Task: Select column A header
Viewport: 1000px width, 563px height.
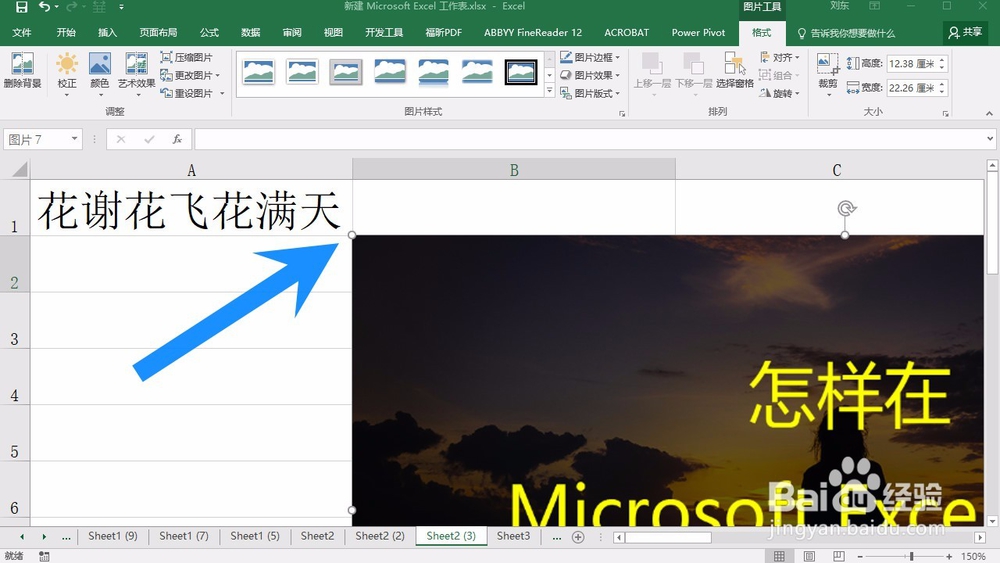Action: 191,170
